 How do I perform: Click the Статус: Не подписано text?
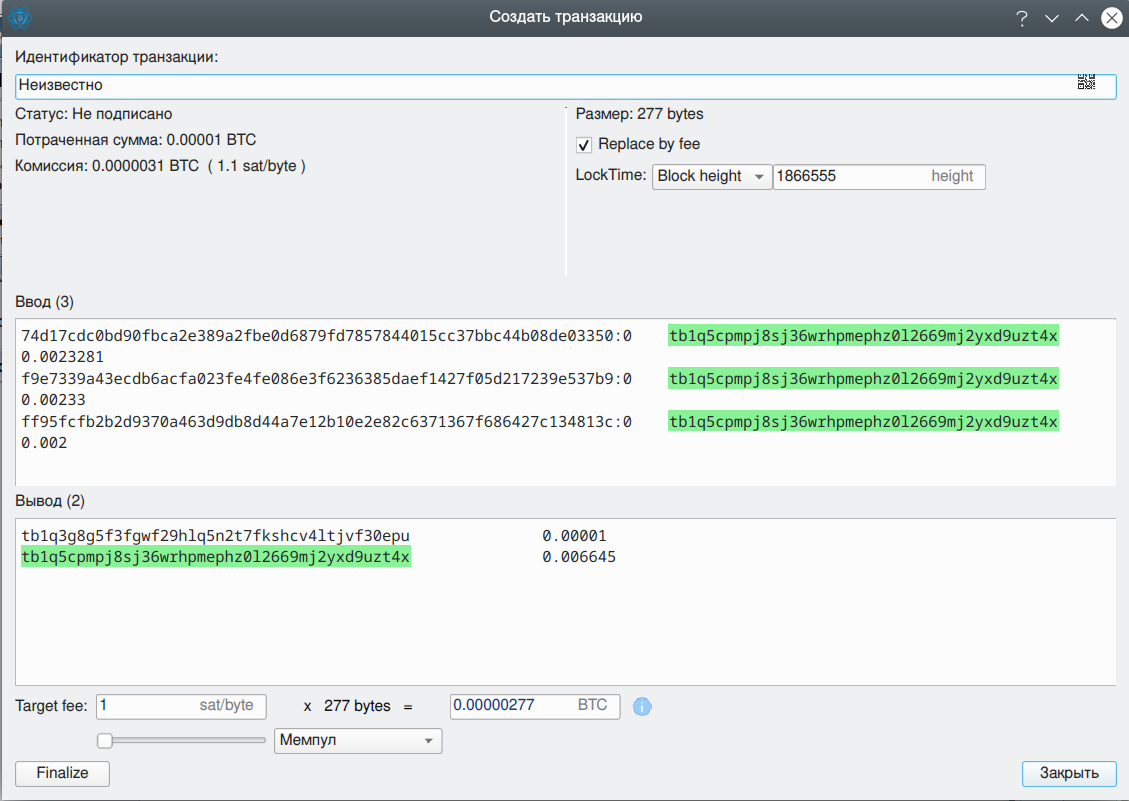tap(94, 114)
